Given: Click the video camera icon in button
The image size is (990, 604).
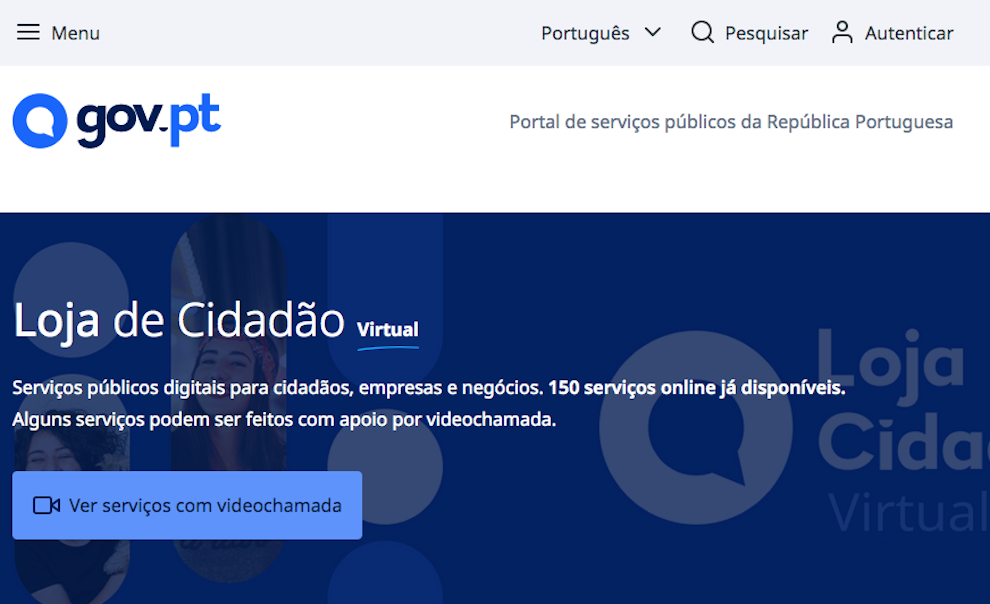Looking at the screenshot, I should pyautogui.click(x=46, y=505).
